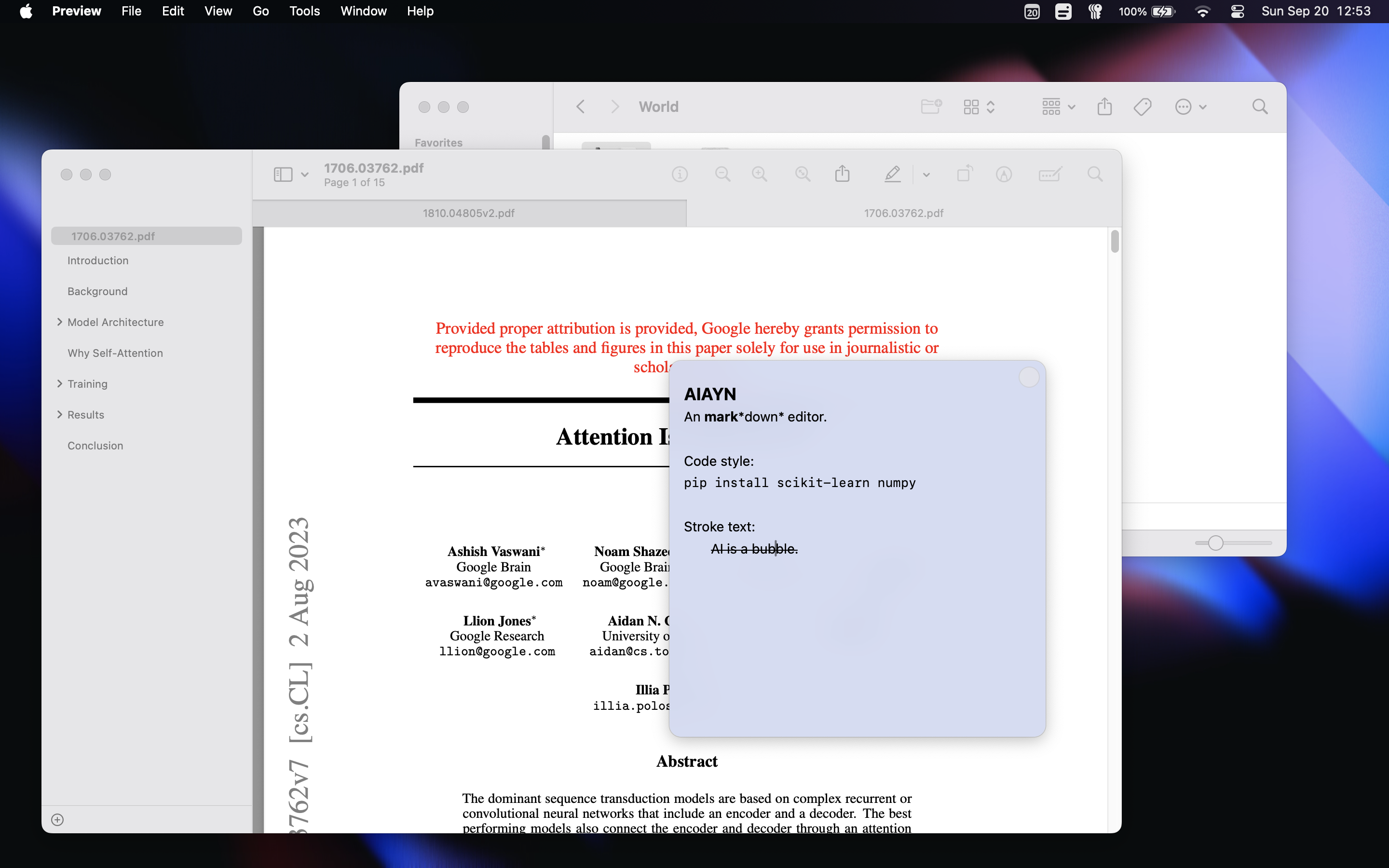Click the pip install code line
This screenshot has width=1389, height=868.
pos(800,483)
